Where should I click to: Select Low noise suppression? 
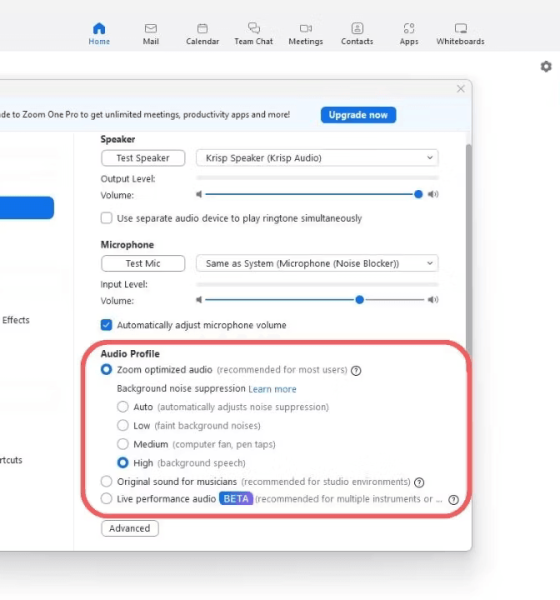pyautogui.click(x=122, y=425)
